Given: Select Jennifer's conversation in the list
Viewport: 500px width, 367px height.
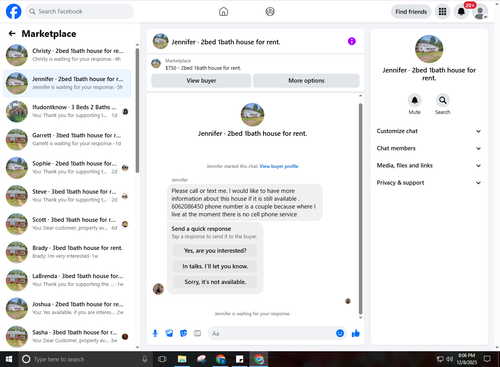Looking at the screenshot, I should point(68,83).
